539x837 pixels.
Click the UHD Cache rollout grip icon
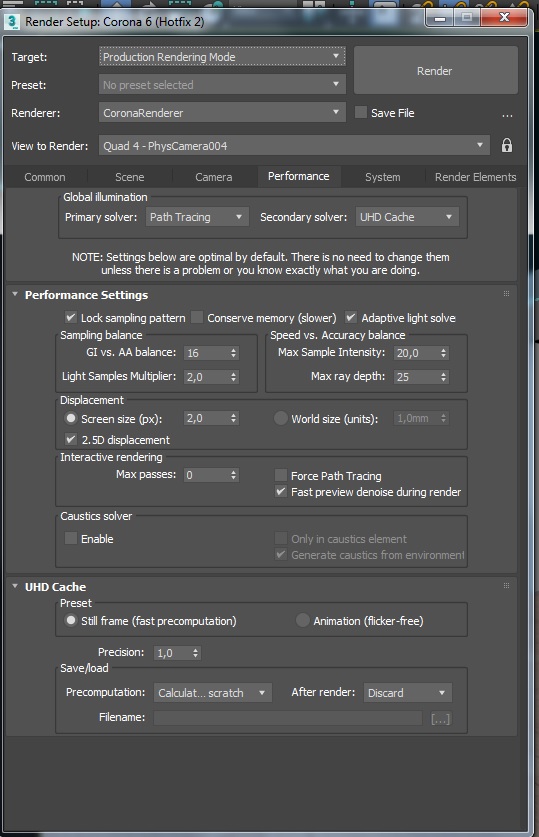(506, 586)
